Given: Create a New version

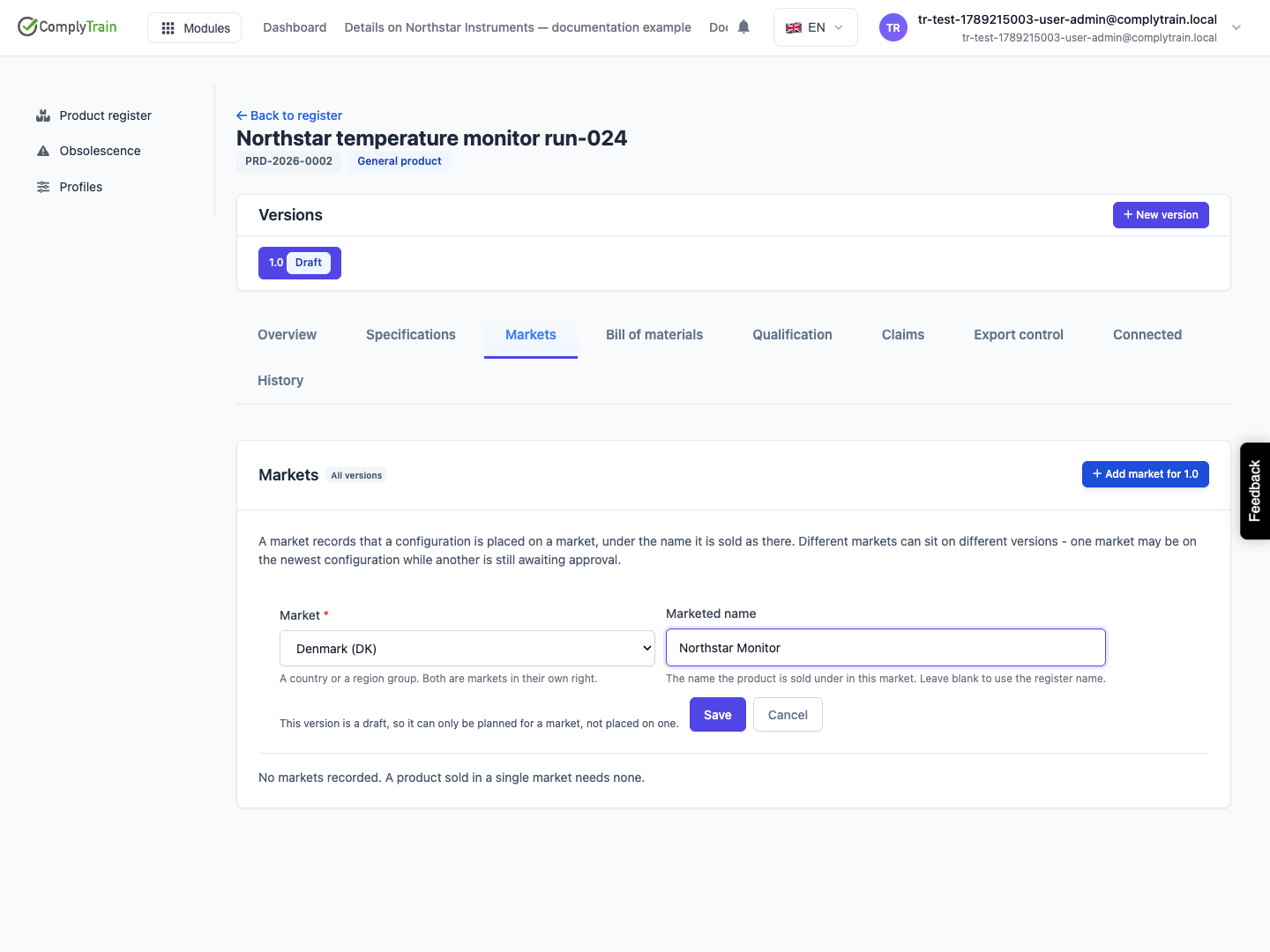Looking at the screenshot, I should pos(1161,215).
